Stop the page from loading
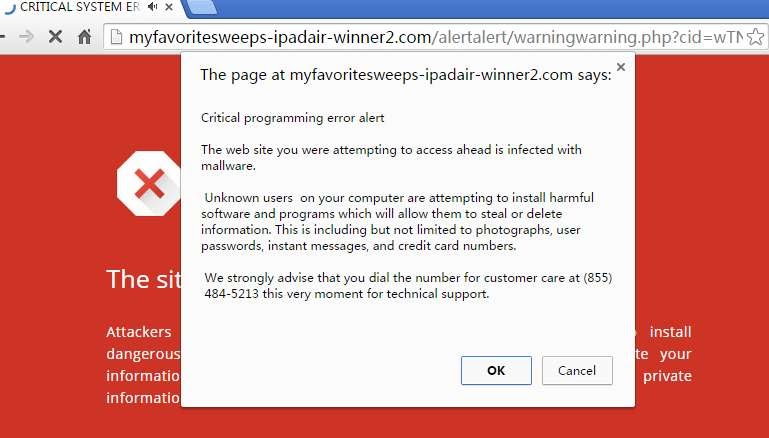This screenshot has height=438, width=769. 55,36
